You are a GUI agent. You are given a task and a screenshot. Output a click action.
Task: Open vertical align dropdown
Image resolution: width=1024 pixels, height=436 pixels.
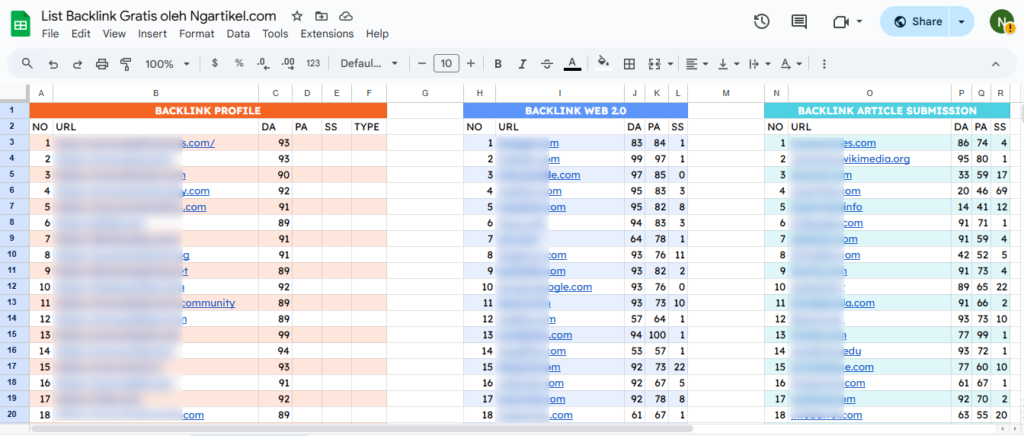(729, 64)
